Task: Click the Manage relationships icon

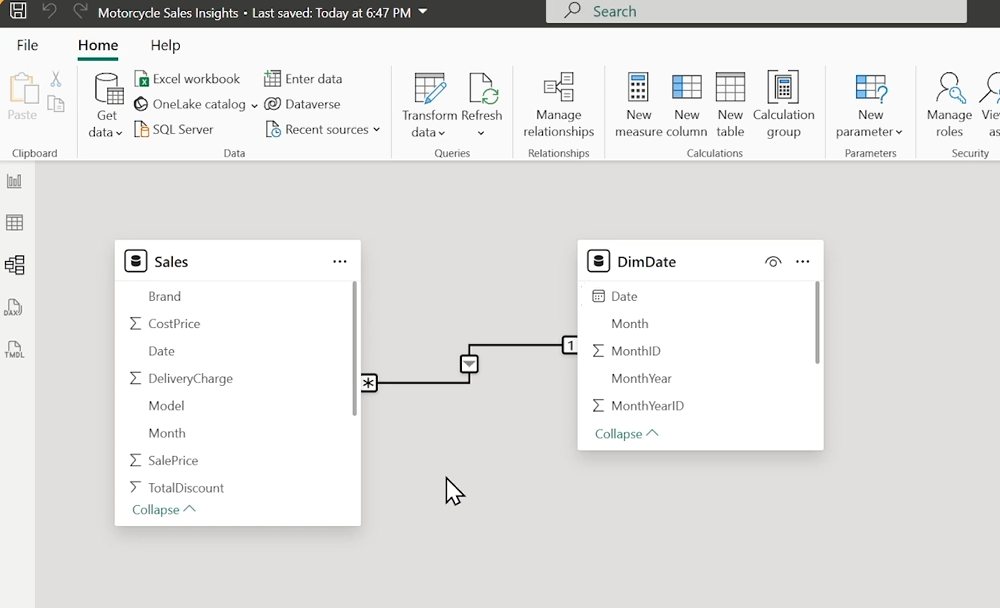Action: pos(558,105)
